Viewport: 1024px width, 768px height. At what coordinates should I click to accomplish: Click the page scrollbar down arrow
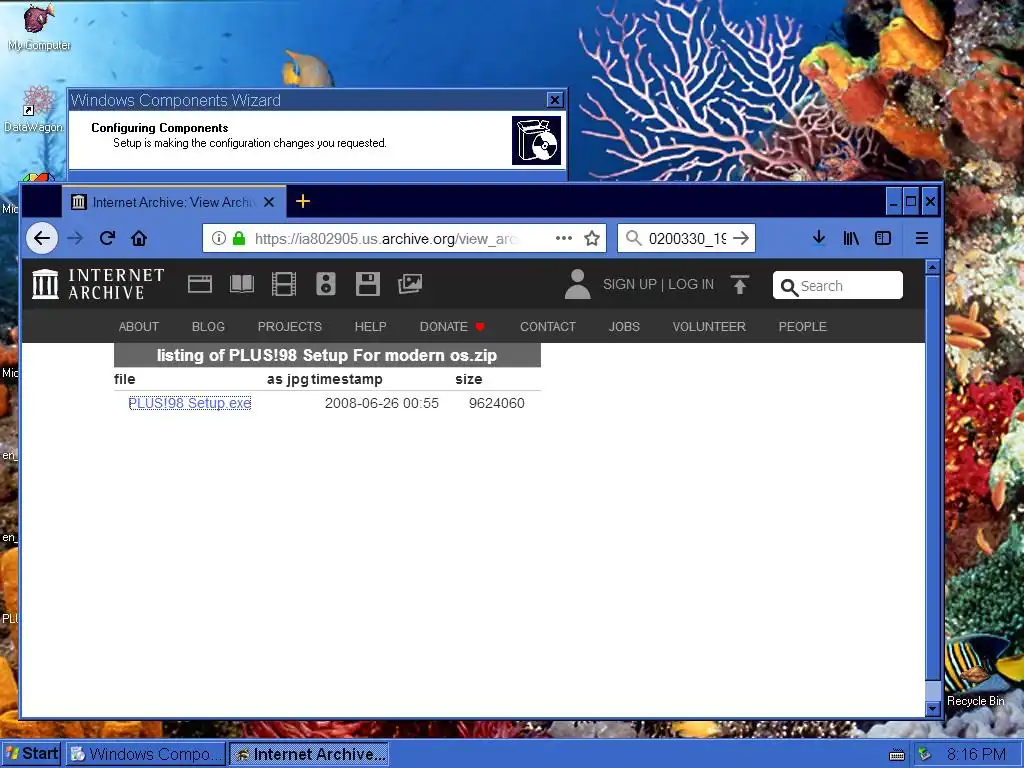[933, 708]
